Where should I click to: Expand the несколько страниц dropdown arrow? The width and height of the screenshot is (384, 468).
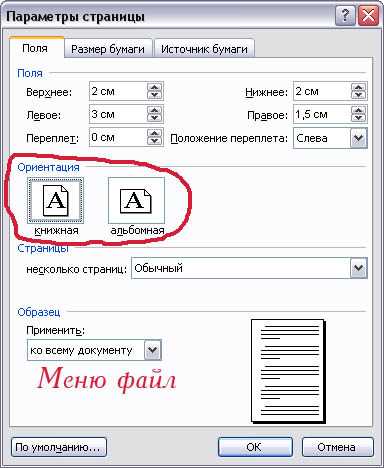pos(359,268)
